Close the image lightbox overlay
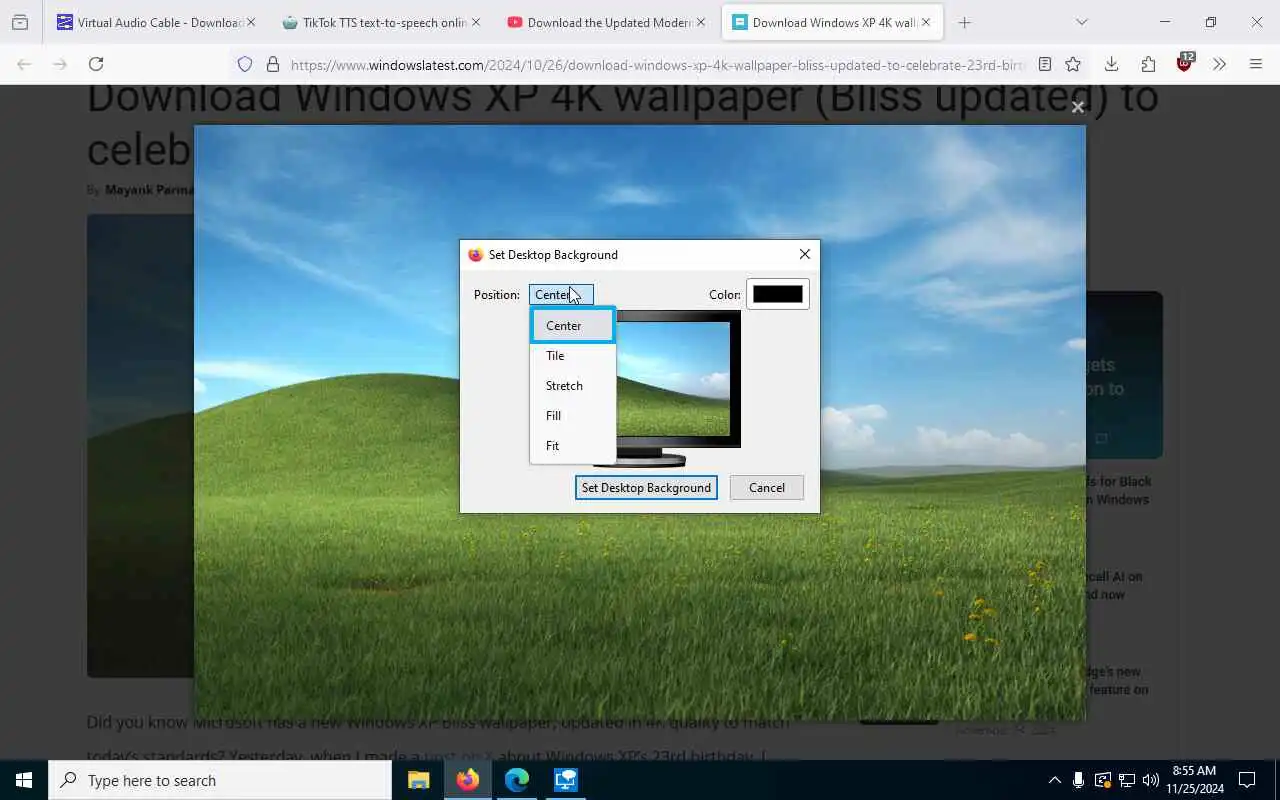 (1078, 107)
